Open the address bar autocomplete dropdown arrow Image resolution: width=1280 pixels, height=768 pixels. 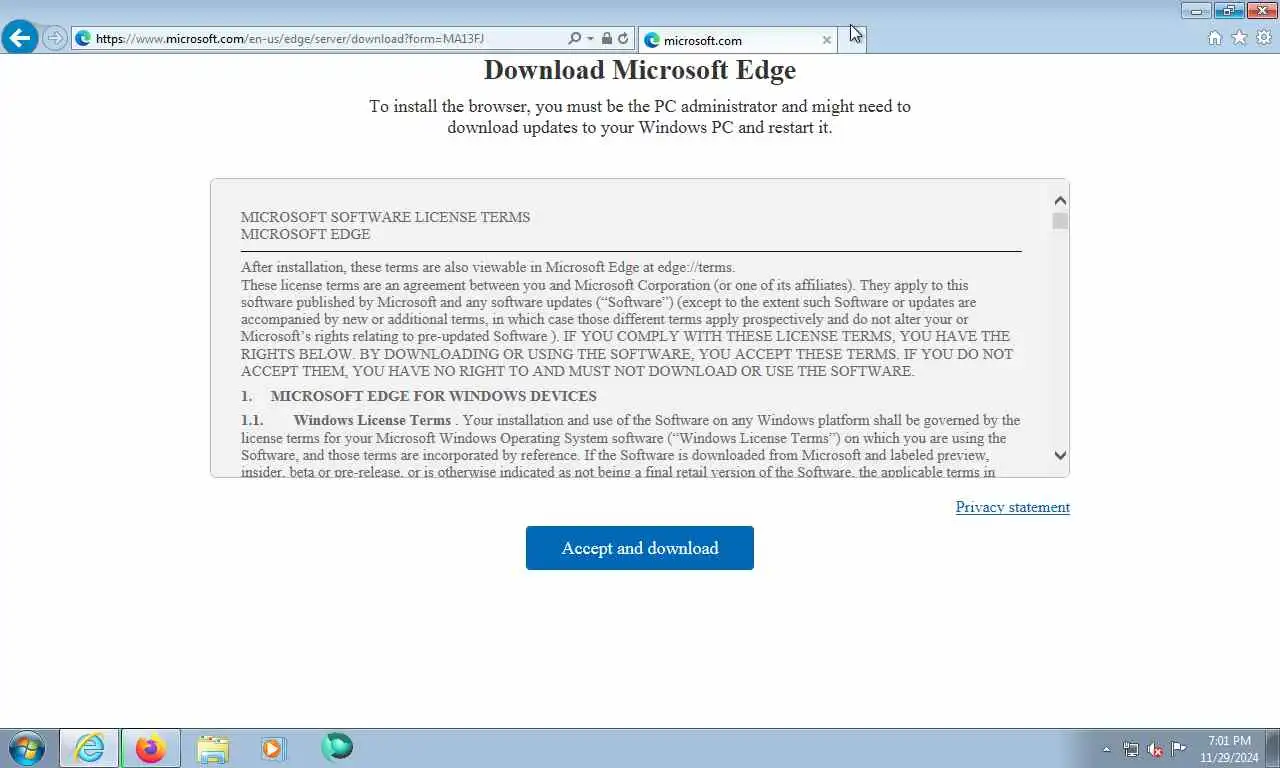click(590, 39)
